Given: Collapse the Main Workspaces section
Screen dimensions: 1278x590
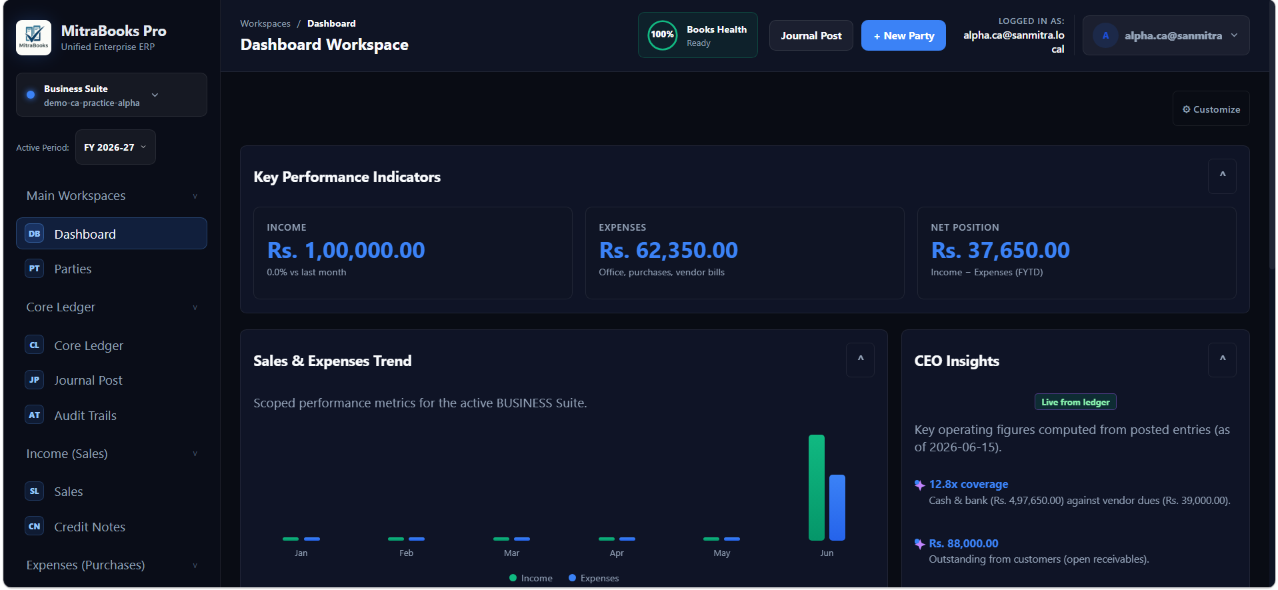Looking at the screenshot, I should 195,196.
